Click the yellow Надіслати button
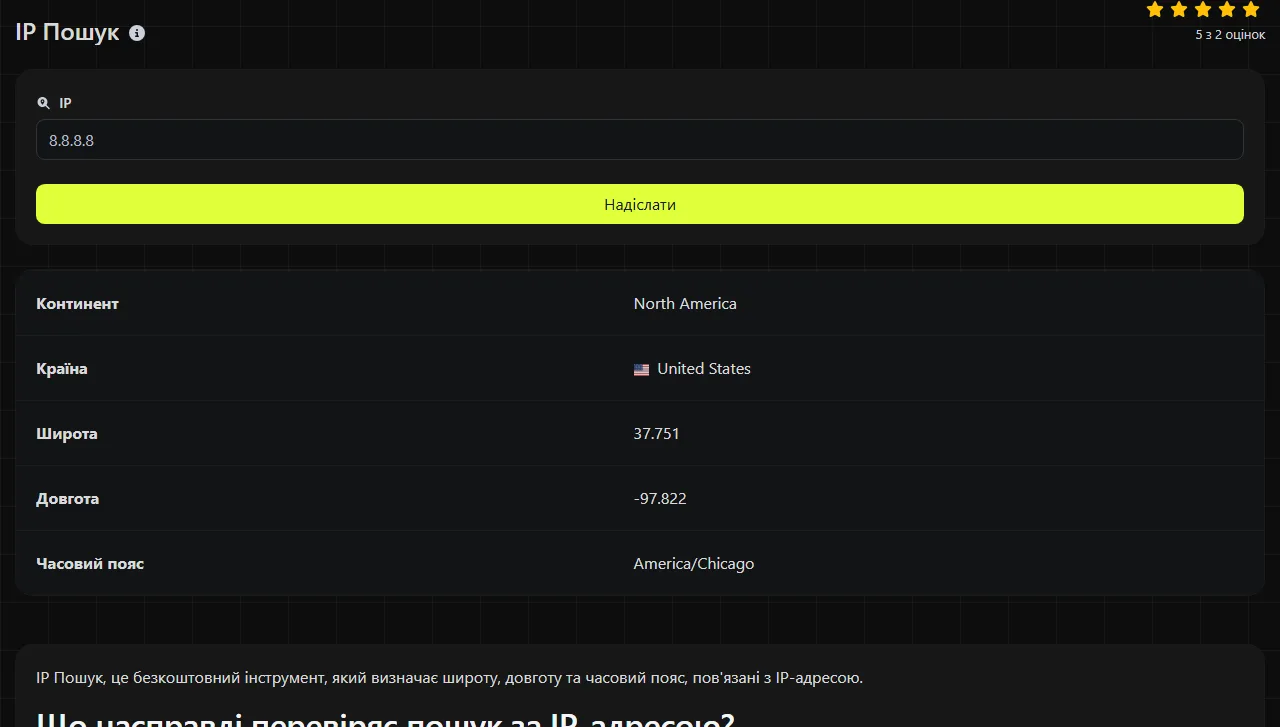 click(640, 204)
